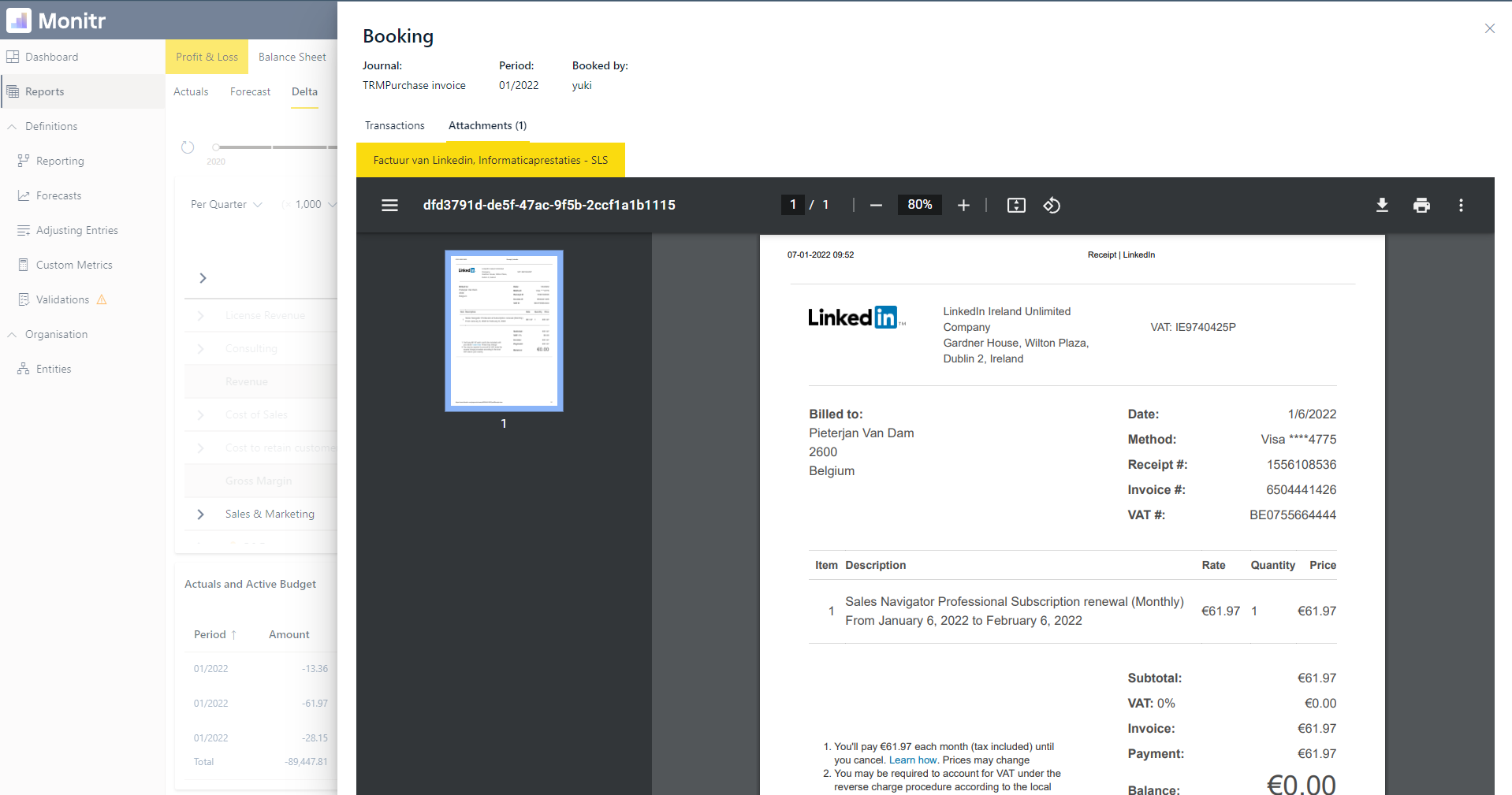Open the PDF sidebar hamburger menu
The height and width of the screenshot is (795, 1512).
point(389,205)
